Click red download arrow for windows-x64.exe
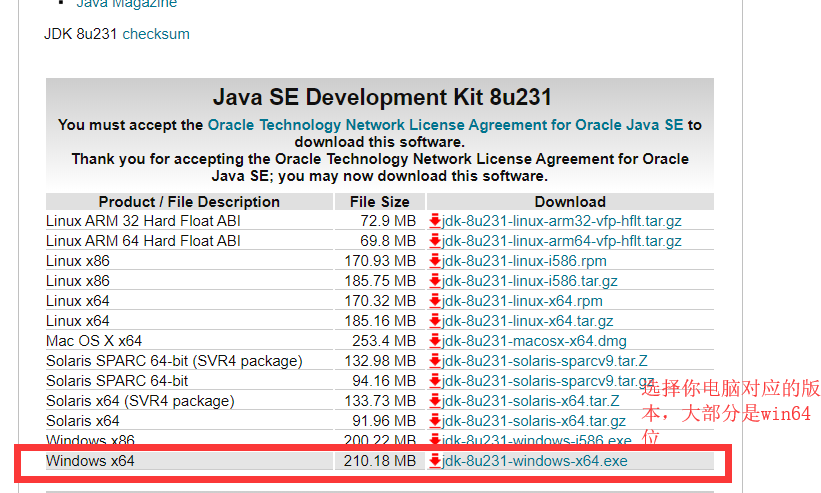 pos(435,461)
